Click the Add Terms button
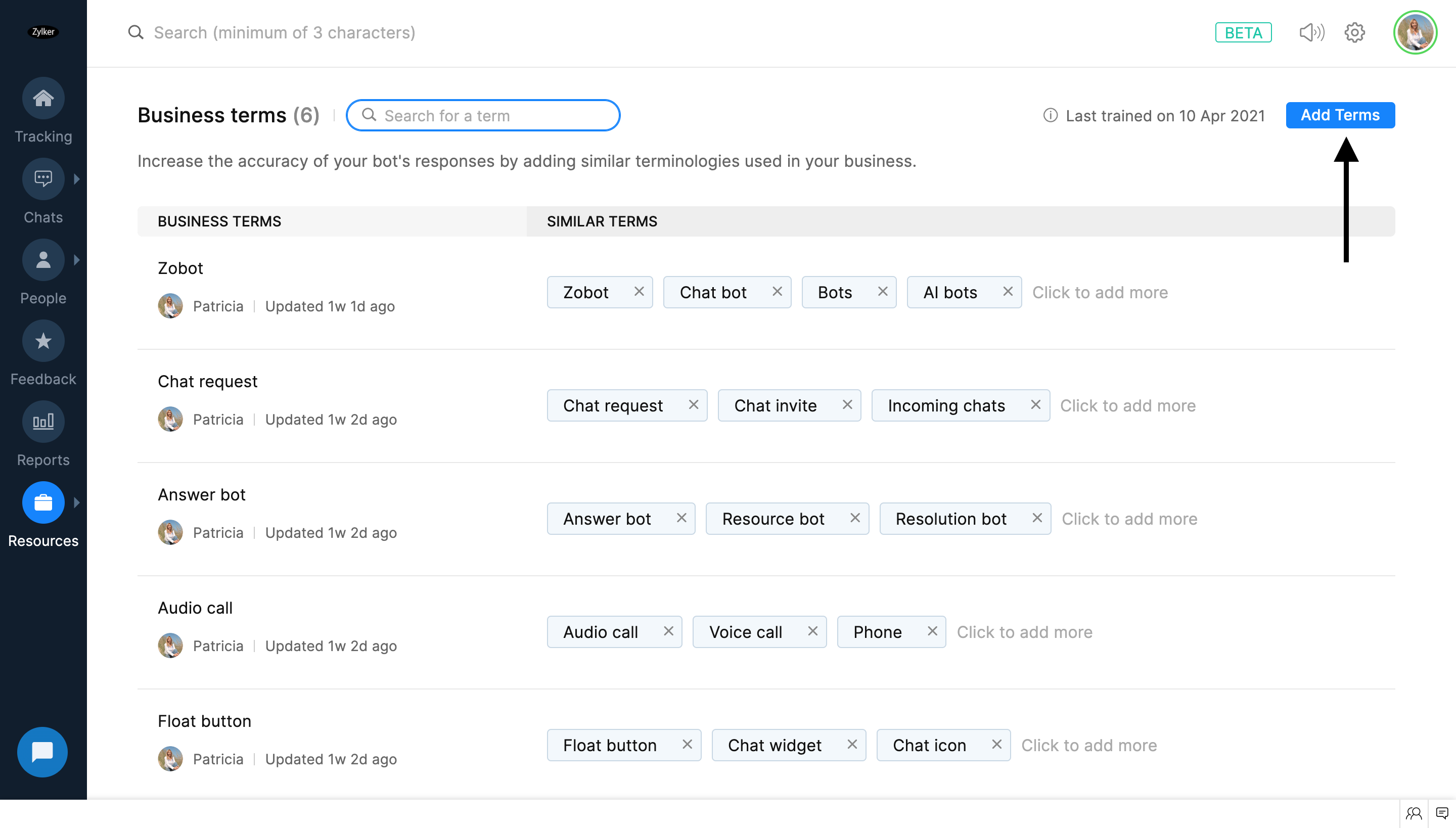Image resolution: width=1456 pixels, height=828 pixels. tap(1340, 115)
